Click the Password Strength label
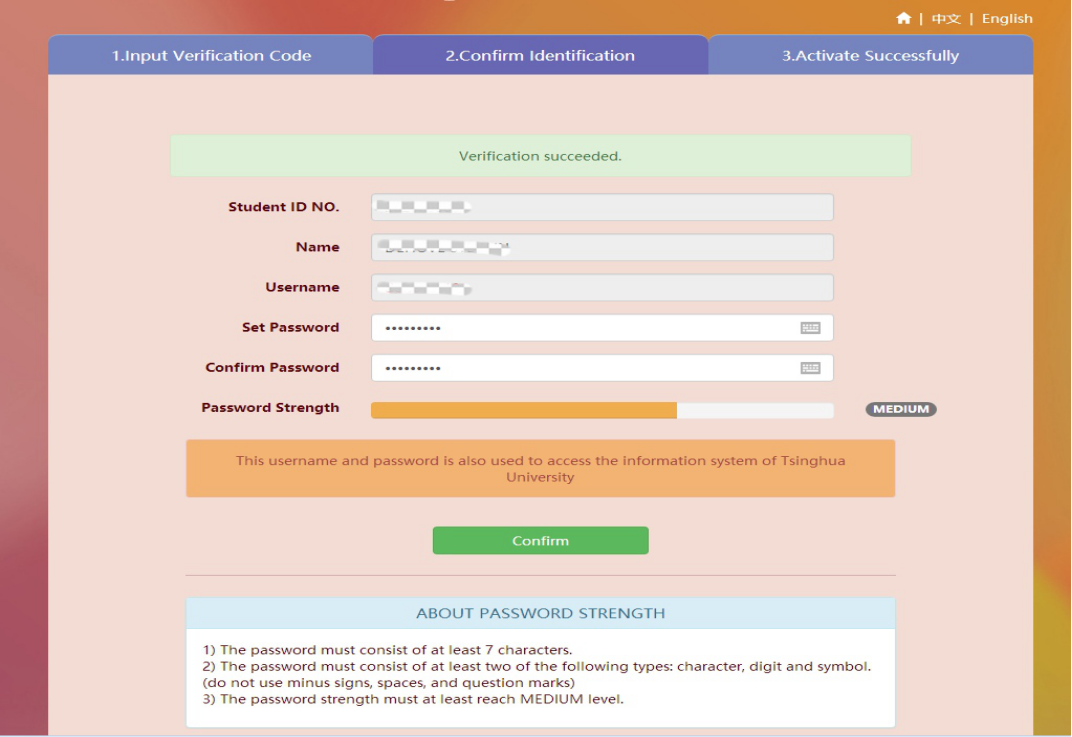 (270, 408)
